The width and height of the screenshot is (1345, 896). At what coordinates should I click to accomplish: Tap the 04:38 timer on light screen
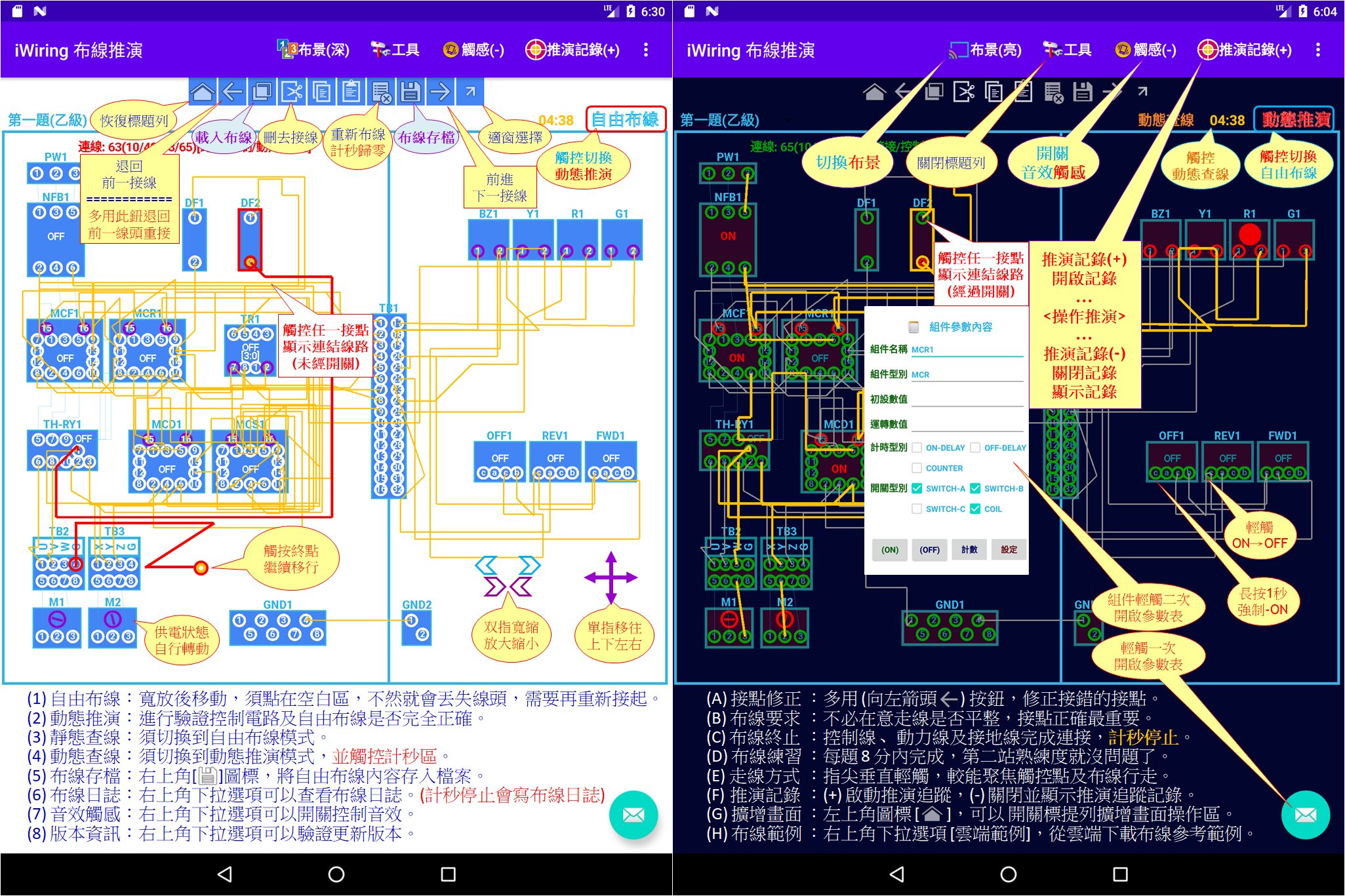tap(556, 121)
